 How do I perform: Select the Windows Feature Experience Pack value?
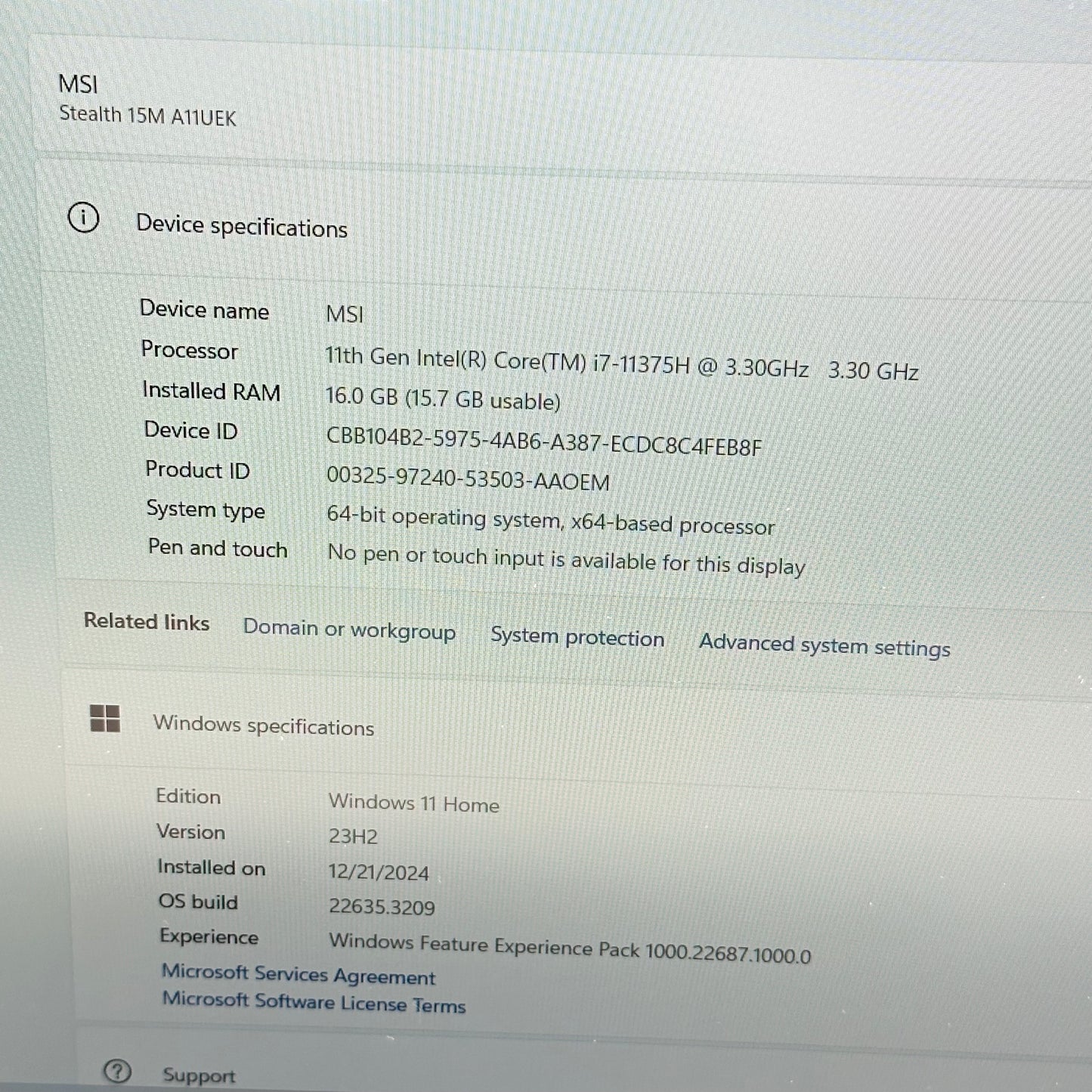coord(570,948)
